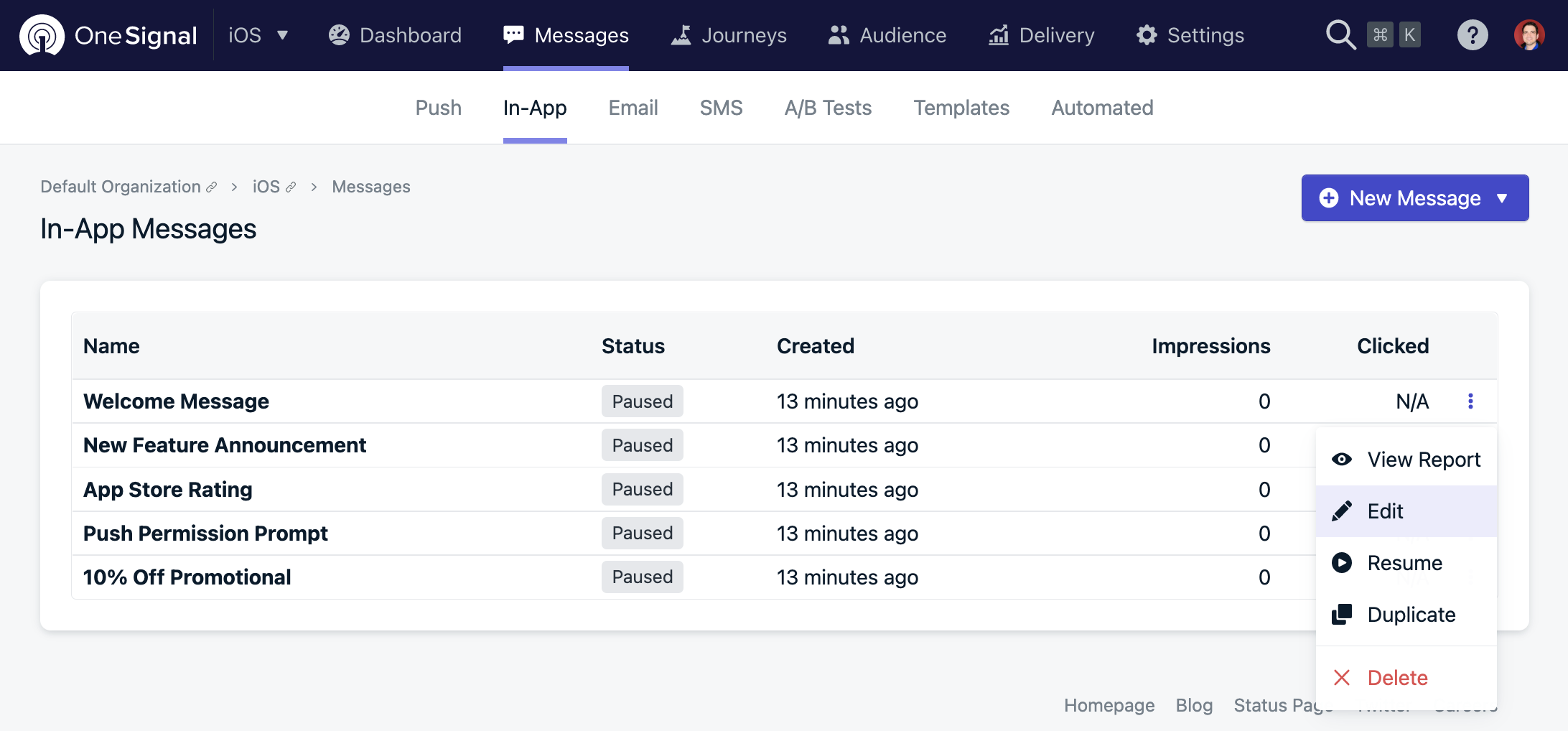Open Messages via the chat bubble icon

[513, 35]
